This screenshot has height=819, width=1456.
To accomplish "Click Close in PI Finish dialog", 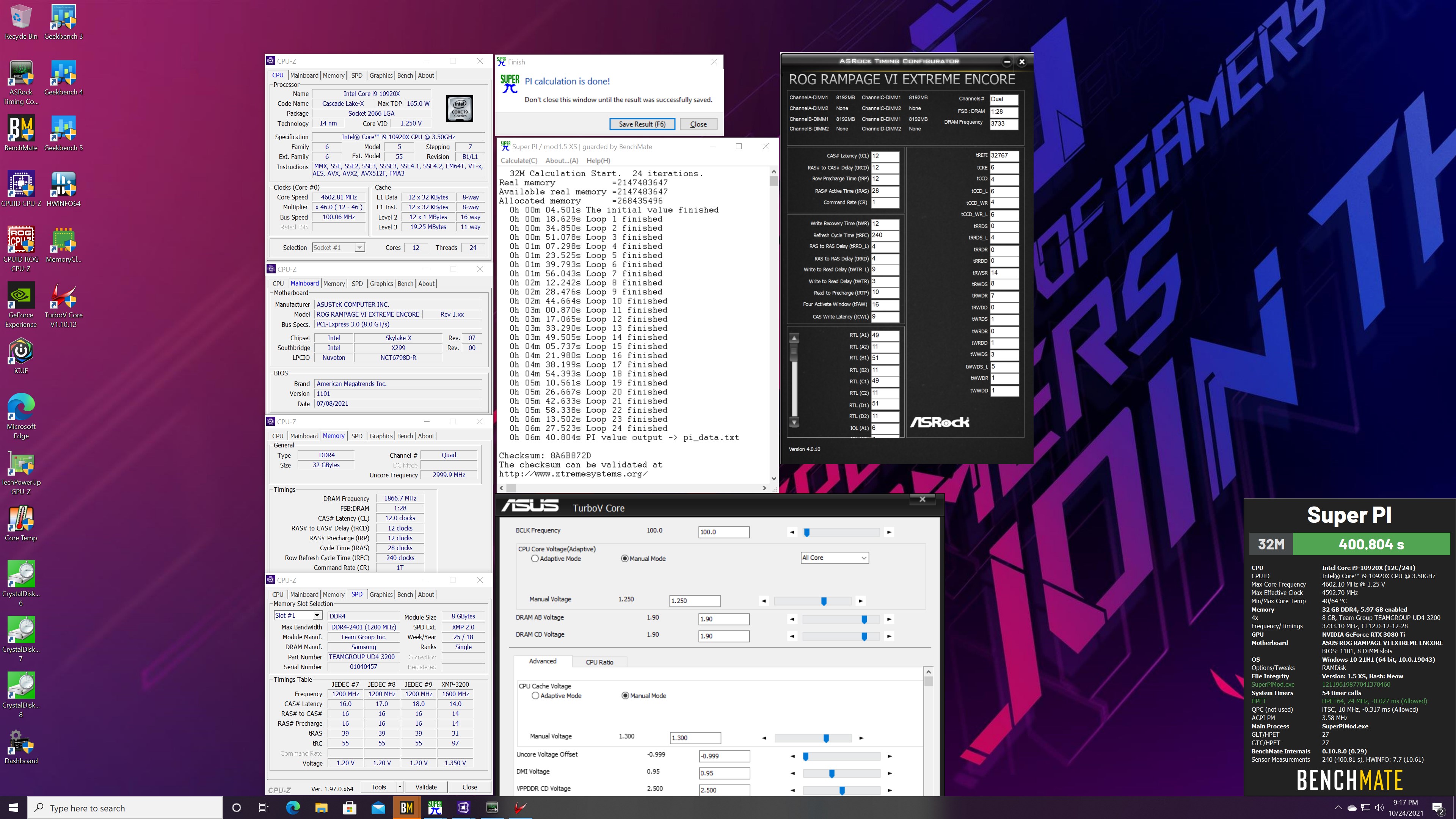I will 698,124.
